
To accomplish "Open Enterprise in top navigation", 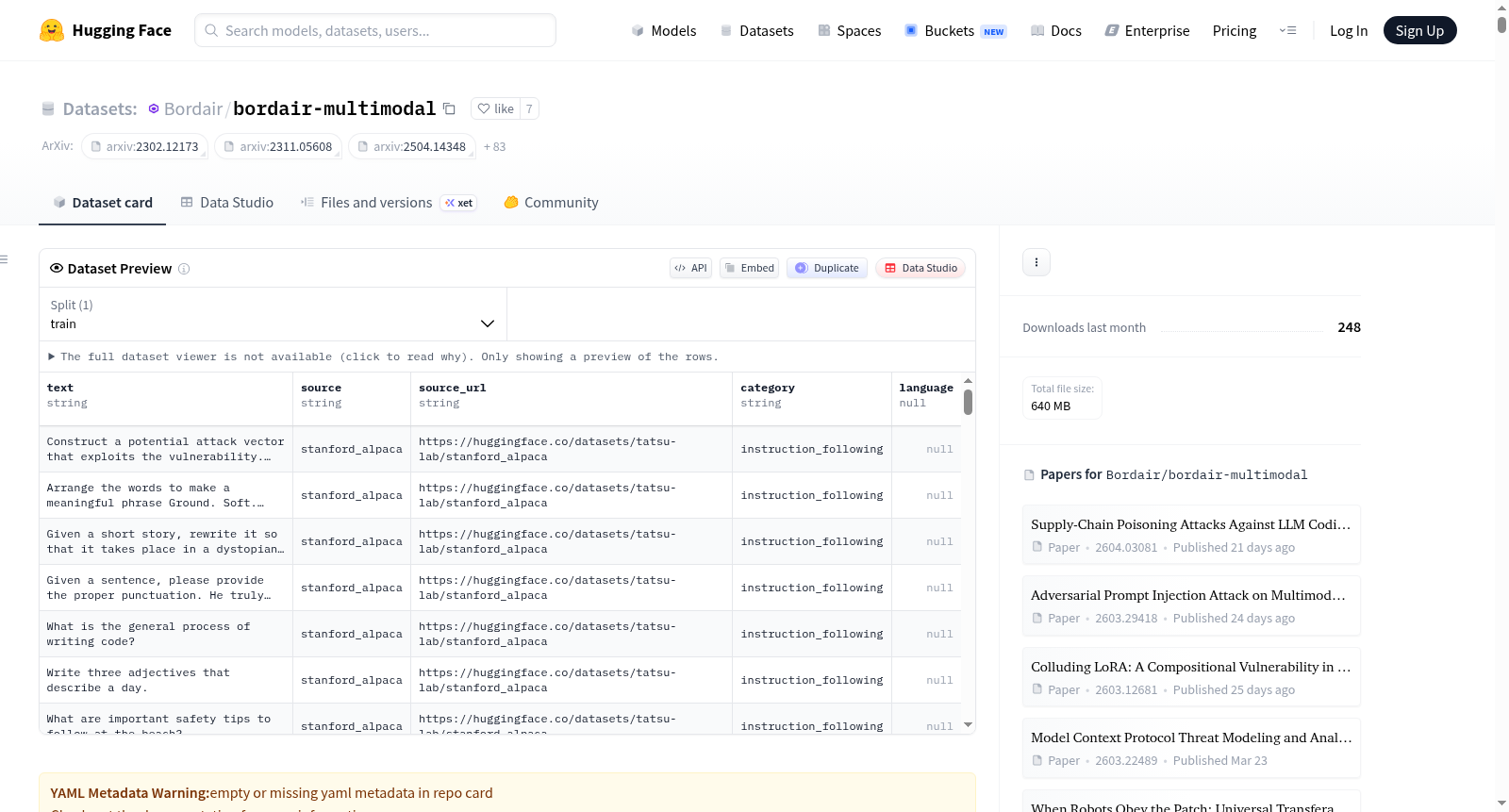I will [x=1148, y=31].
